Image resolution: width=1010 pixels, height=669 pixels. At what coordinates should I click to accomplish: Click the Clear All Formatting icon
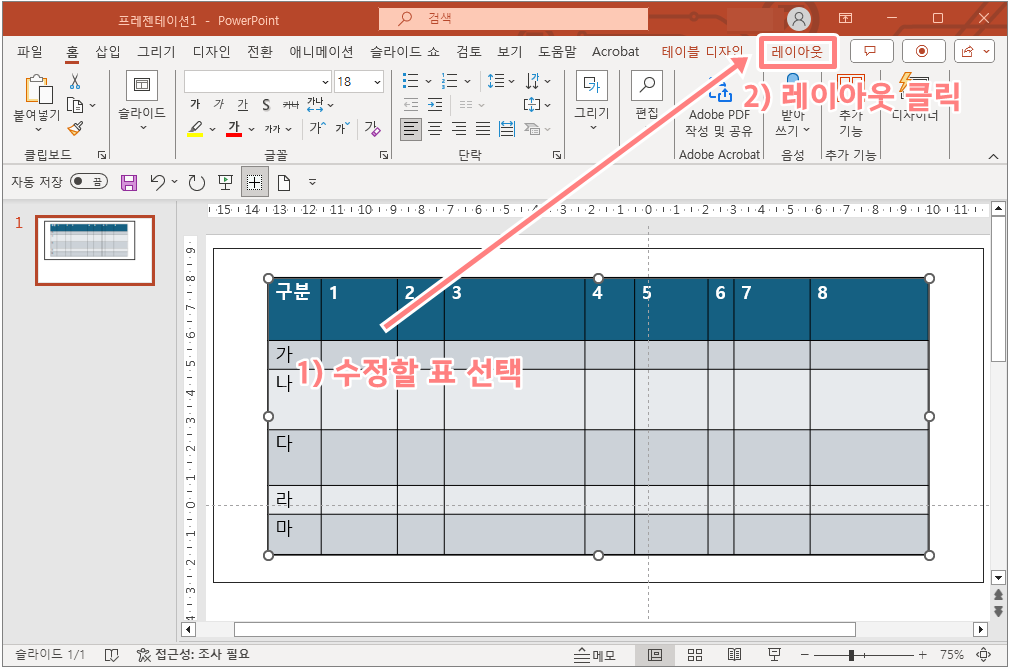click(372, 128)
